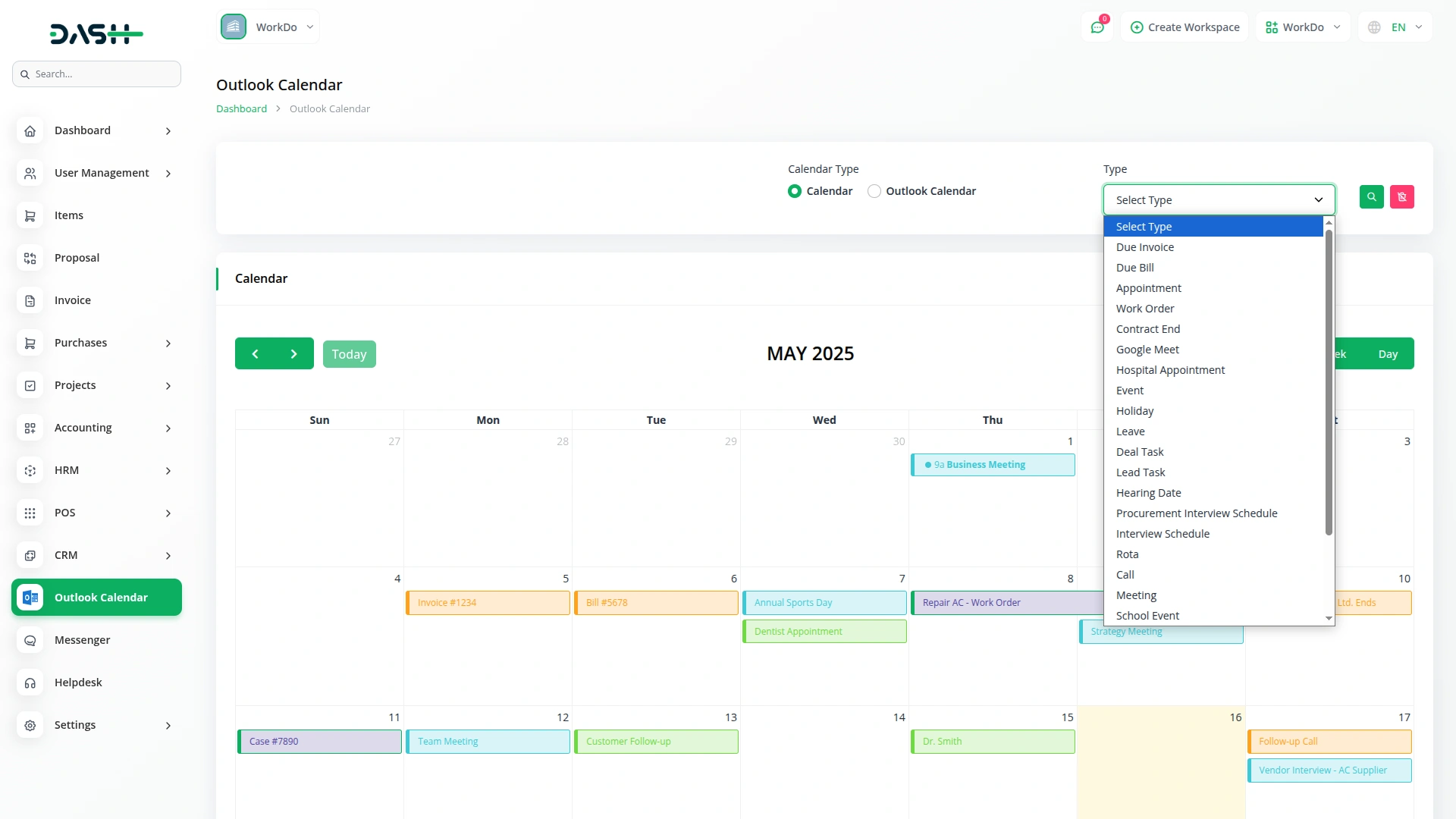
Task: Go to next month with right arrow
Action: pos(294,354)
